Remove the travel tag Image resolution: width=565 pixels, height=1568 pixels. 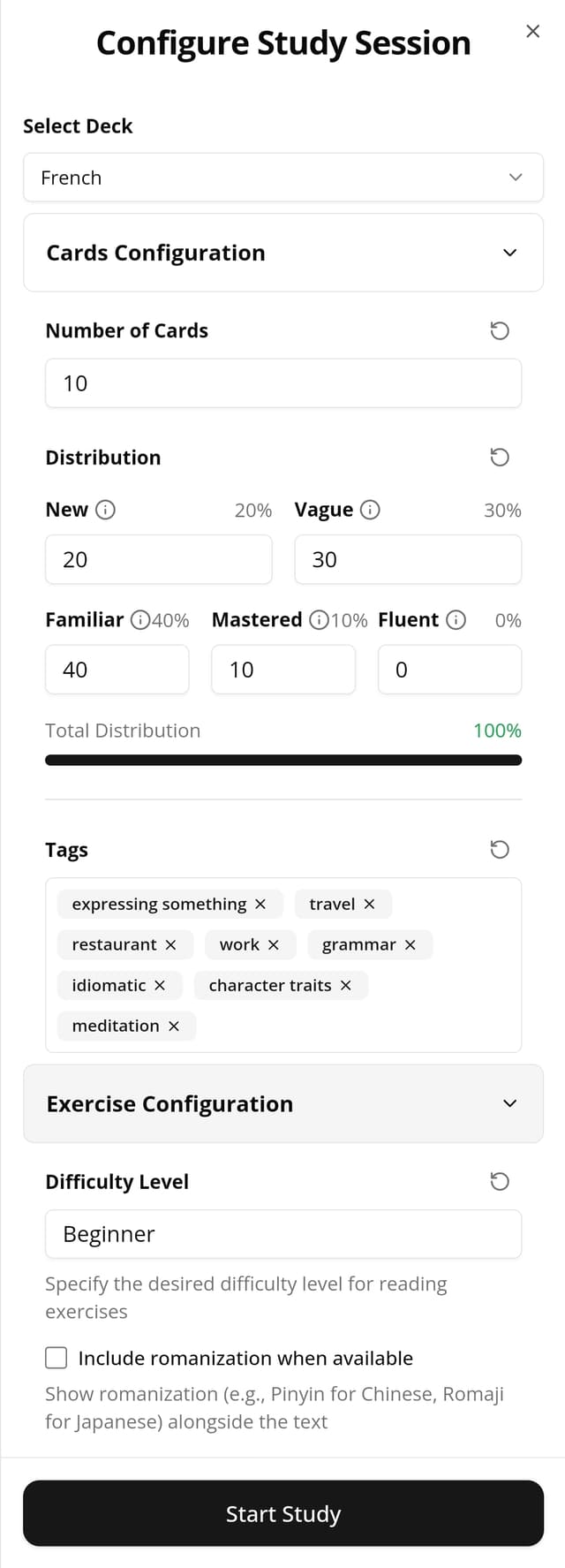click(369, 904)
